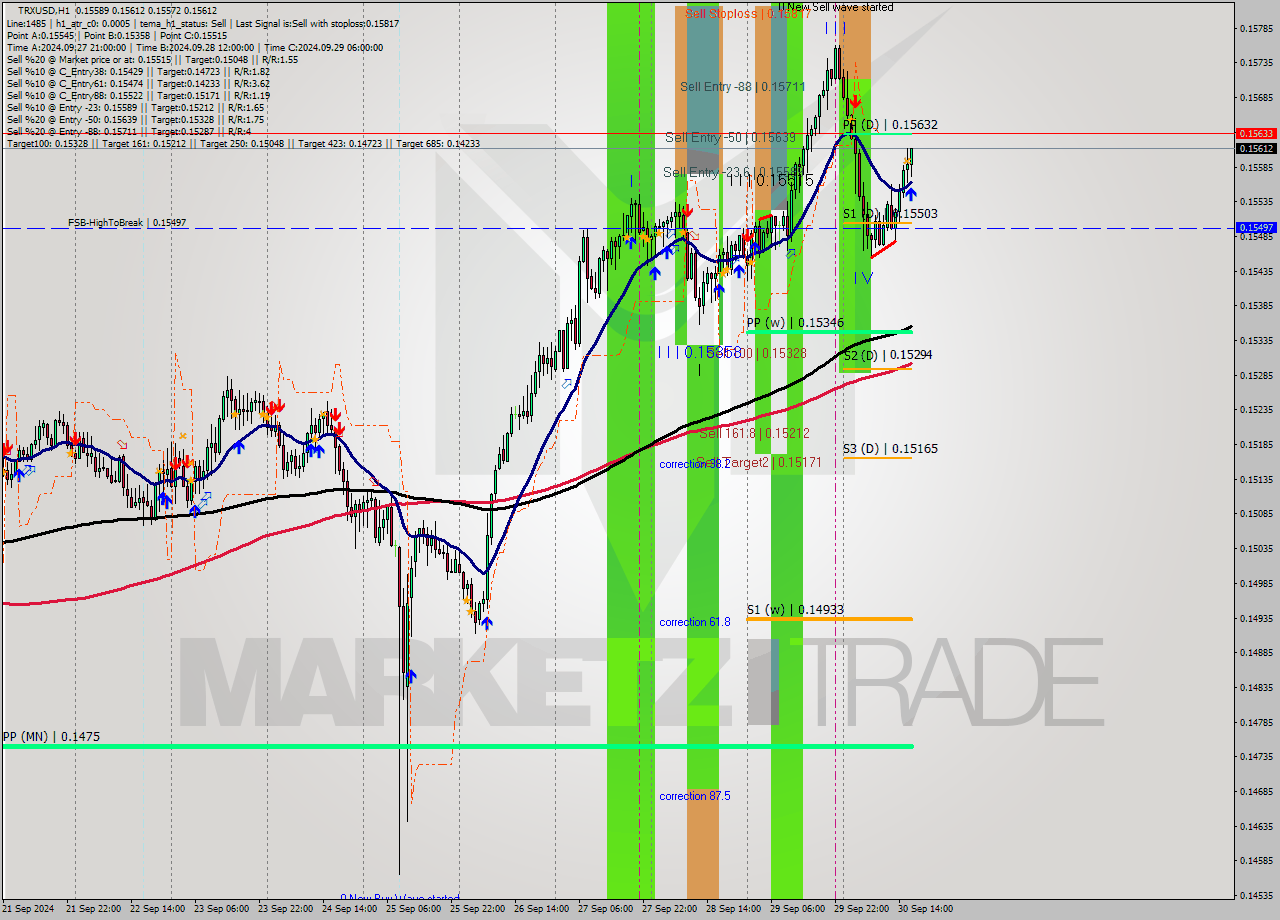Screen dimensions: 1280x920
Task: Select the 'Sell 161.8 | 0.15212' label
Action: [754, 433]
